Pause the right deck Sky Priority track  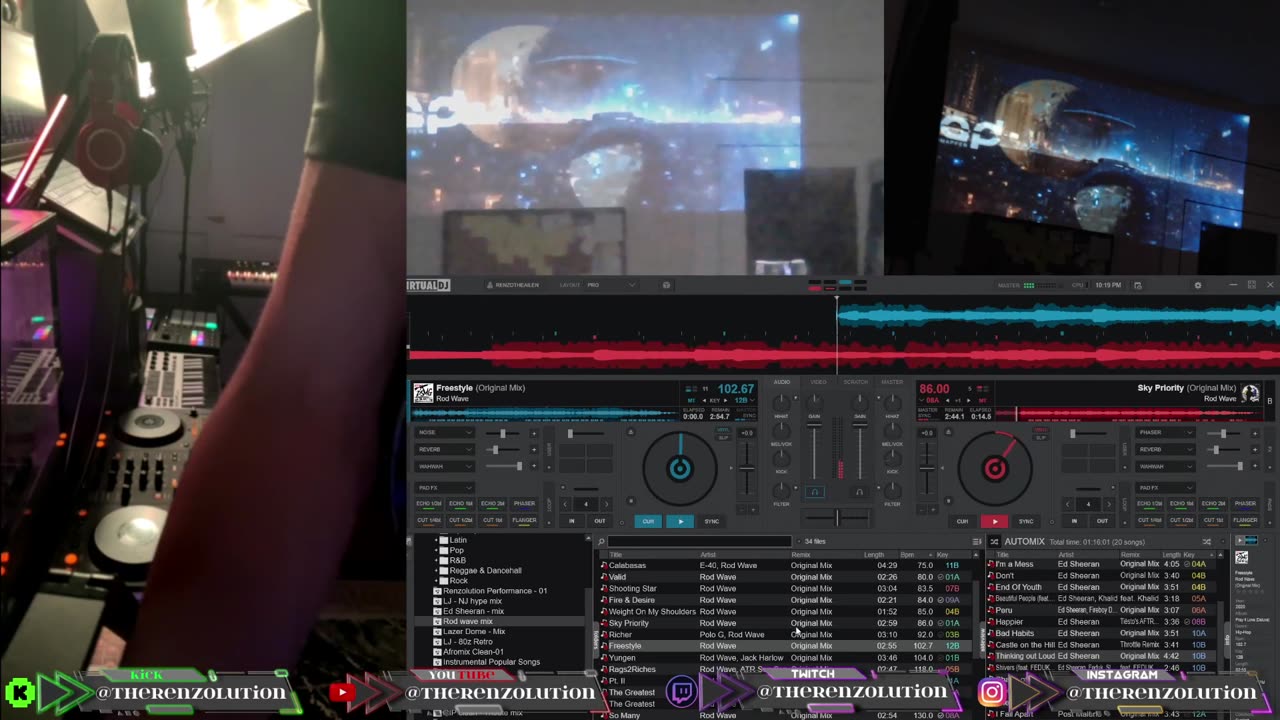tap(994, 521)
